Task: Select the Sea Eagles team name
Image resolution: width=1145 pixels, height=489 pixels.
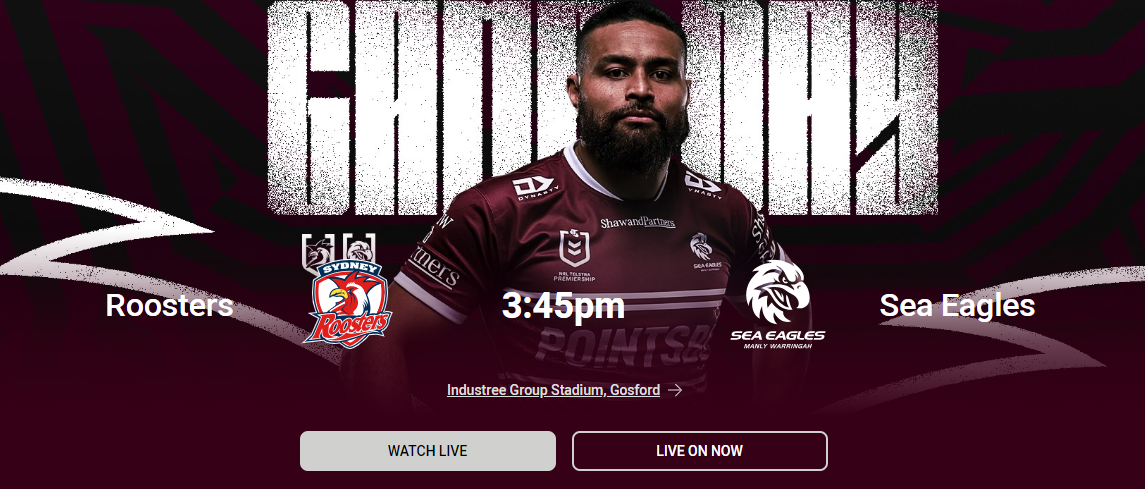Action: pyautogui.click(x=957, y=305)
